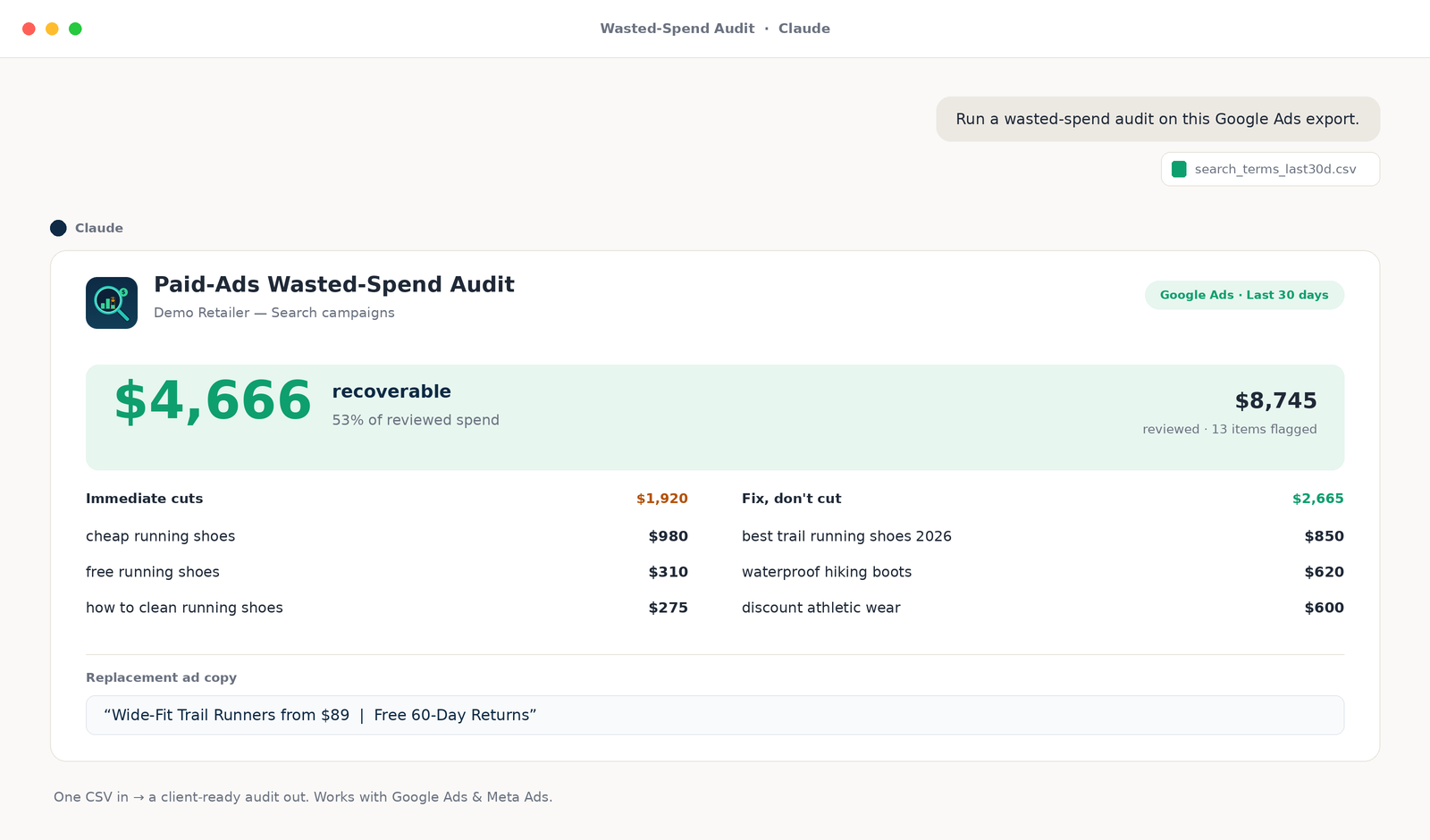
Task: Click "Demo Retailer — Search campaigns" subtitle
Action: pyautogui.click(x=274, y=313)
